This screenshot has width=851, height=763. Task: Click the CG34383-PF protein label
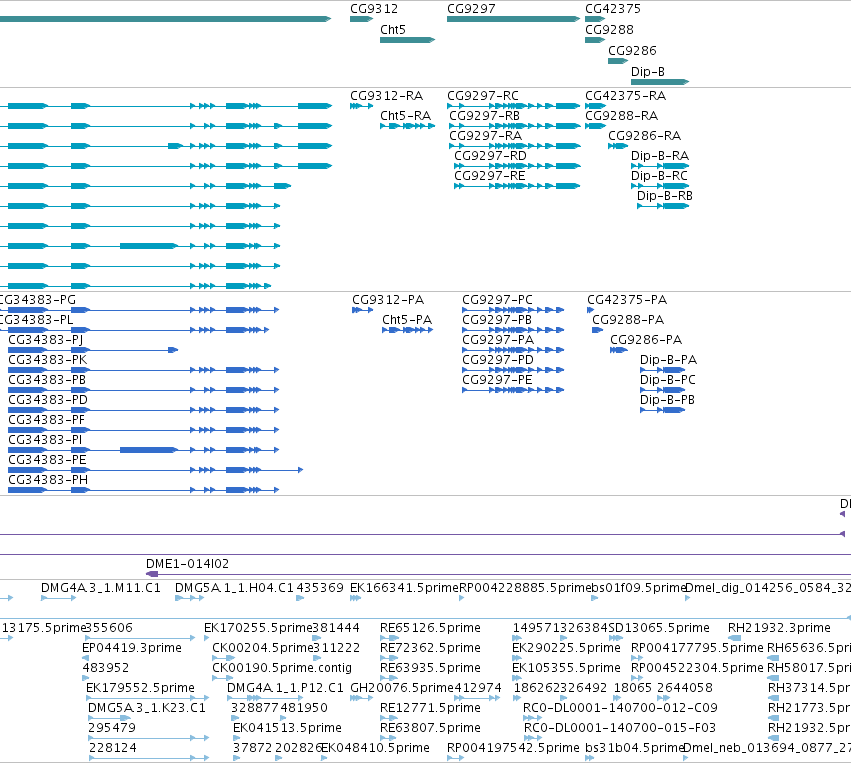46,420
